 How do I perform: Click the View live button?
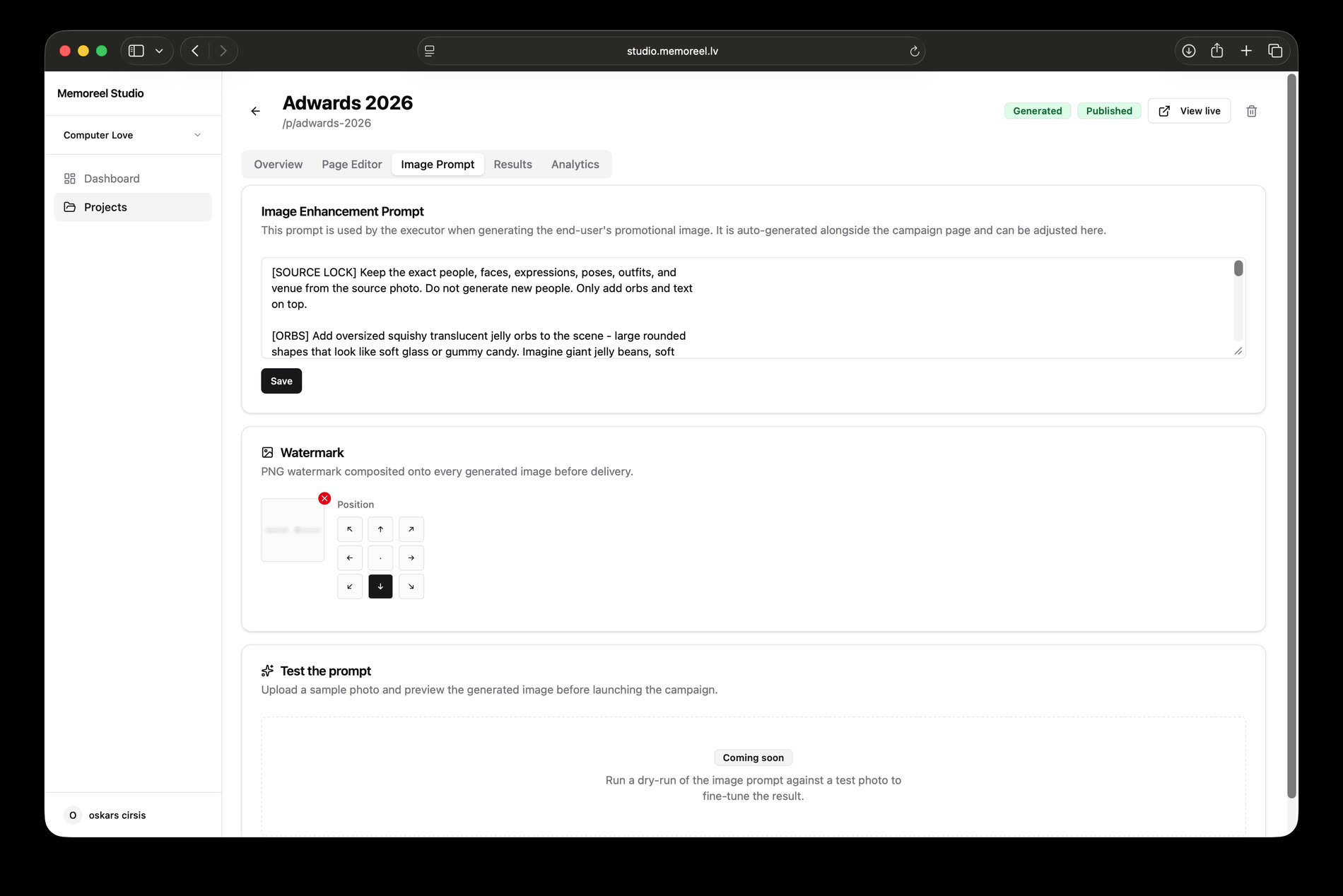pyautogui.click(x=1189, y=111)
